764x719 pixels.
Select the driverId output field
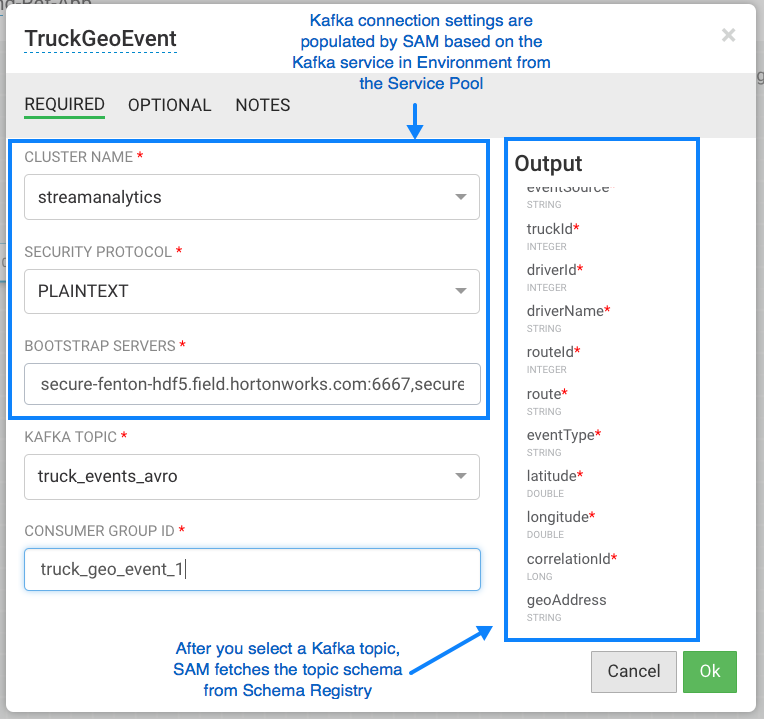[x=552, y=270]
